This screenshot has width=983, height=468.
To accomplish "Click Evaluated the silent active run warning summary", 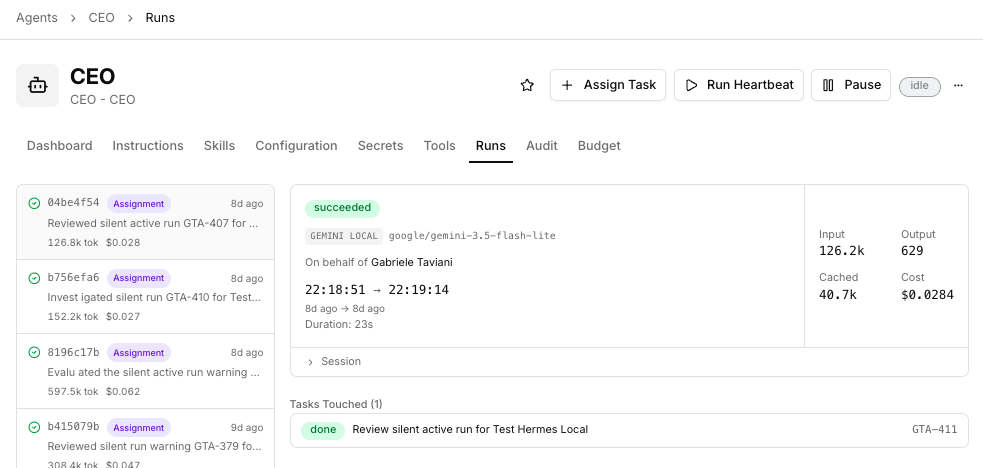I will 154,372.
